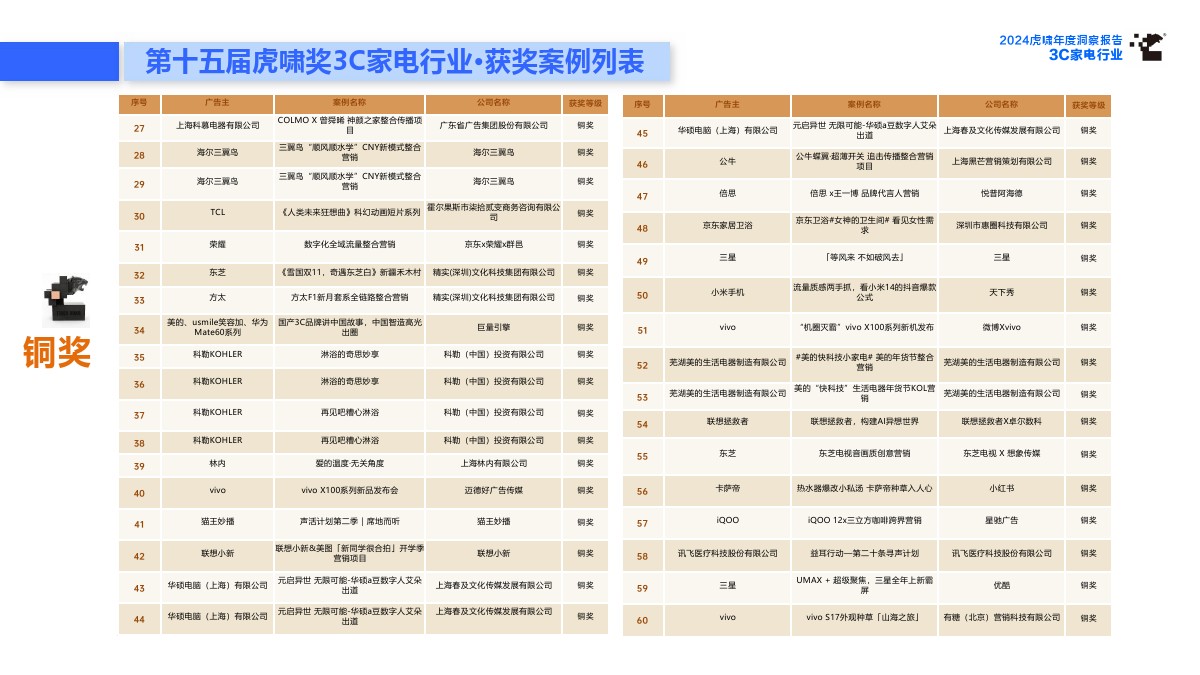Viewport: 1200px width, 675px height.
Task: Click advertiser 美的、usmile笑容加、华为Mate60系列
Action: click(x=217, y=327)
